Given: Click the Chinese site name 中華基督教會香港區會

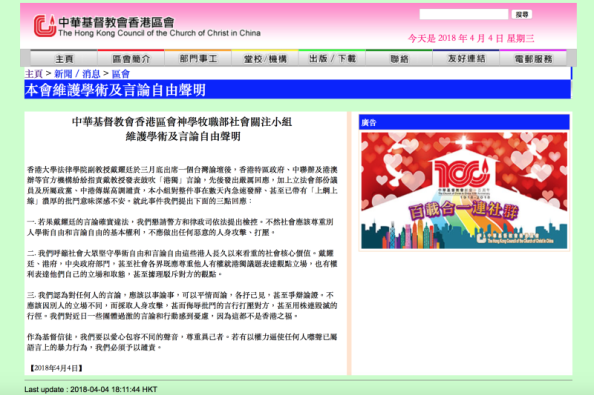Looking at the screenshot, I should 116,22.
